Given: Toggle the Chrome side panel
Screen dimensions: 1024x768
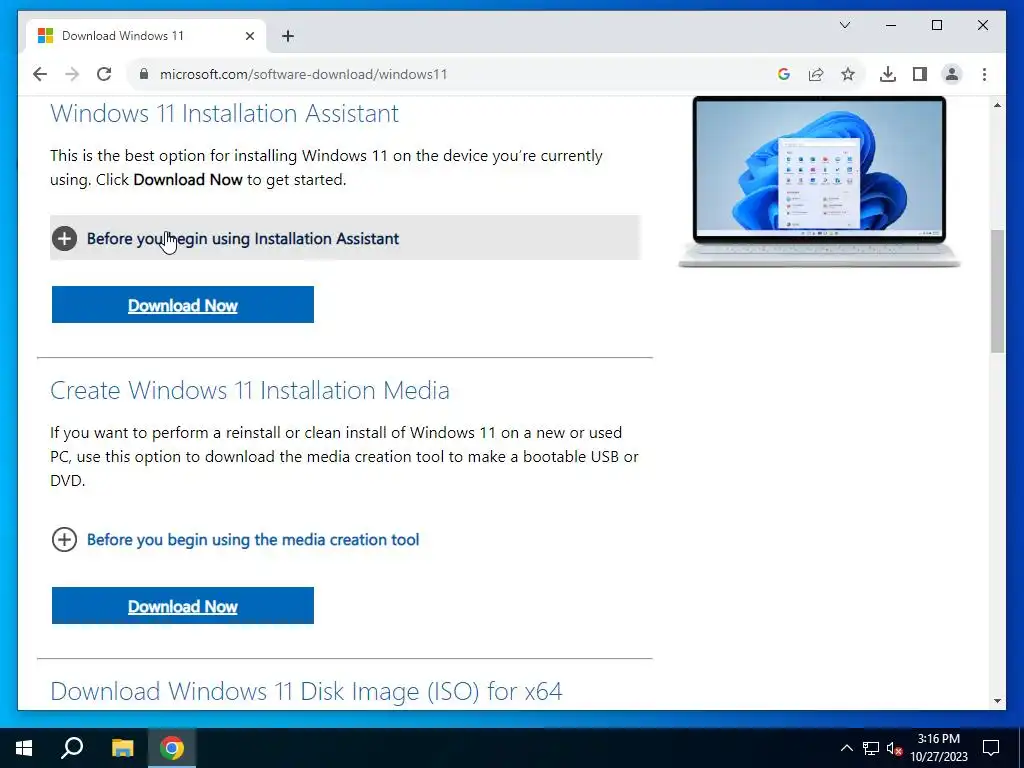Looking at the screenshot, I should coord(920,74).
